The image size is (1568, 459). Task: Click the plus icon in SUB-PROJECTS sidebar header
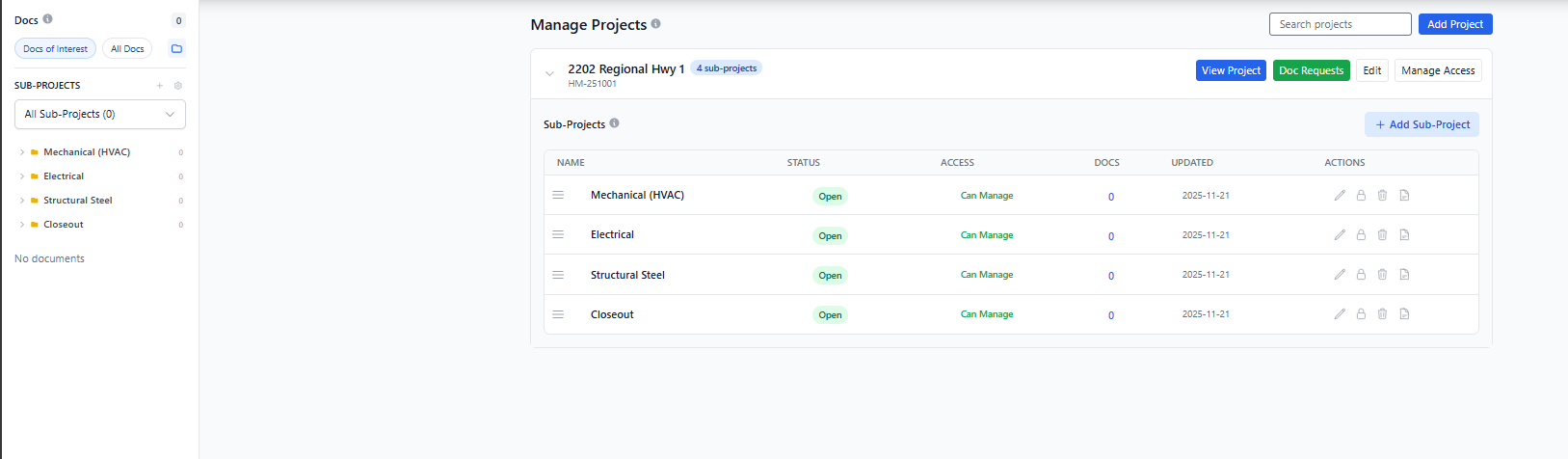tap(160, 86)
